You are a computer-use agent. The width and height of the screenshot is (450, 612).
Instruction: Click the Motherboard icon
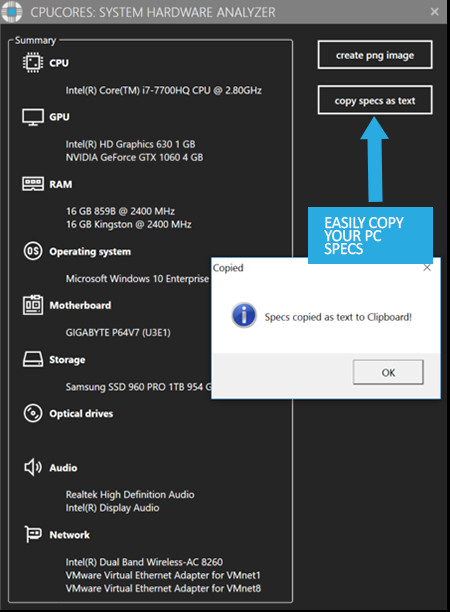pyautogui.click(x=33, y=305)
